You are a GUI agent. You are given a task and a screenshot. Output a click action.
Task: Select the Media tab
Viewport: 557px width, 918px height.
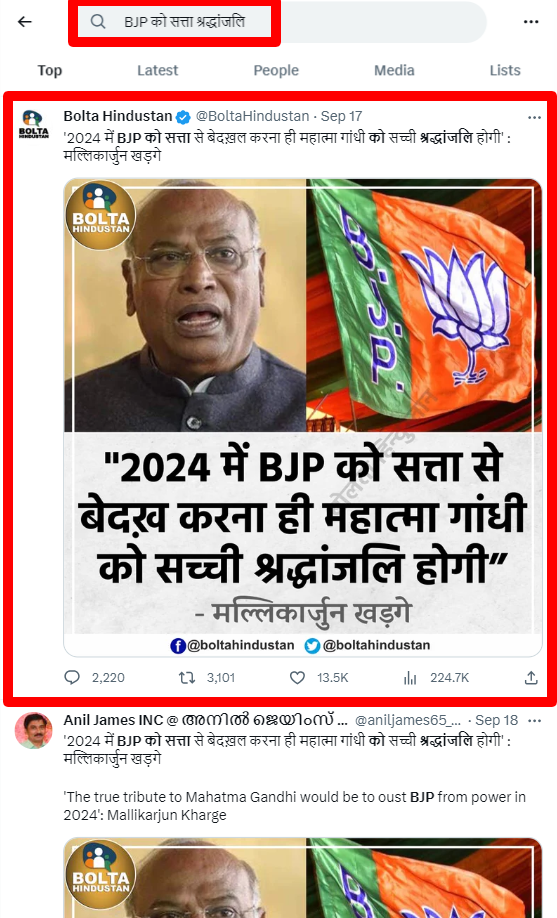394,70
